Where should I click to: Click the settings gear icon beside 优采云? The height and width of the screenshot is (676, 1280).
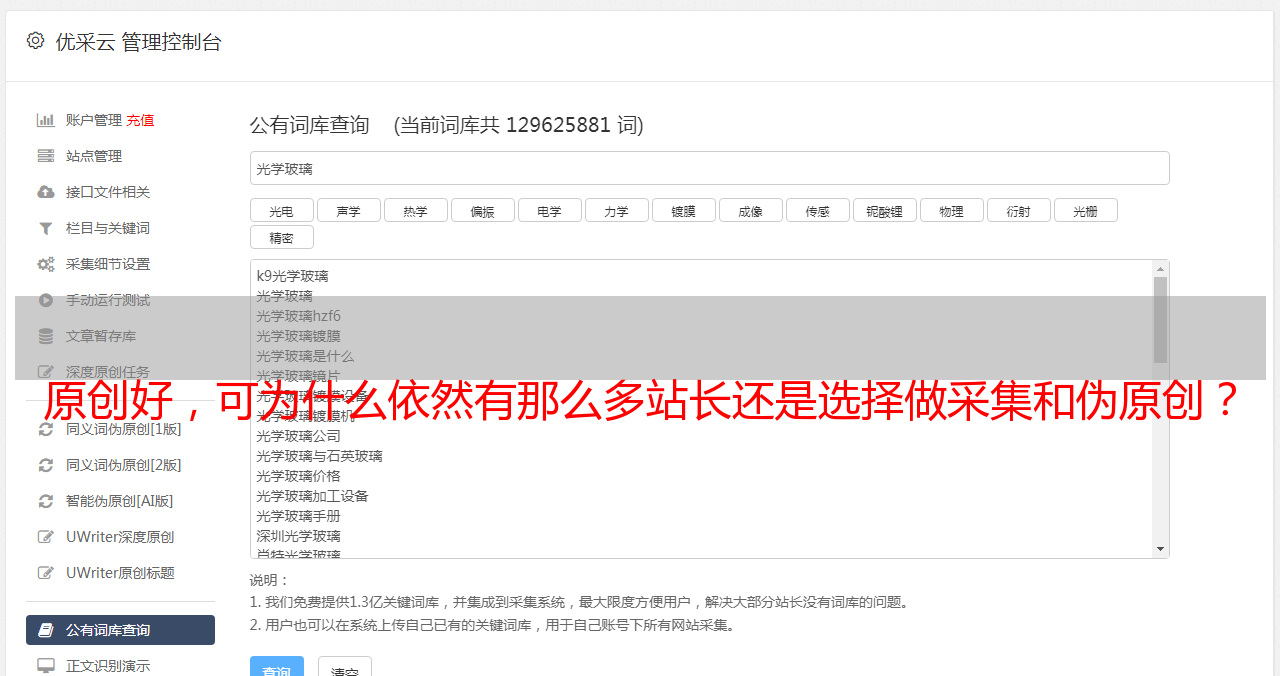tap(36, 41)
